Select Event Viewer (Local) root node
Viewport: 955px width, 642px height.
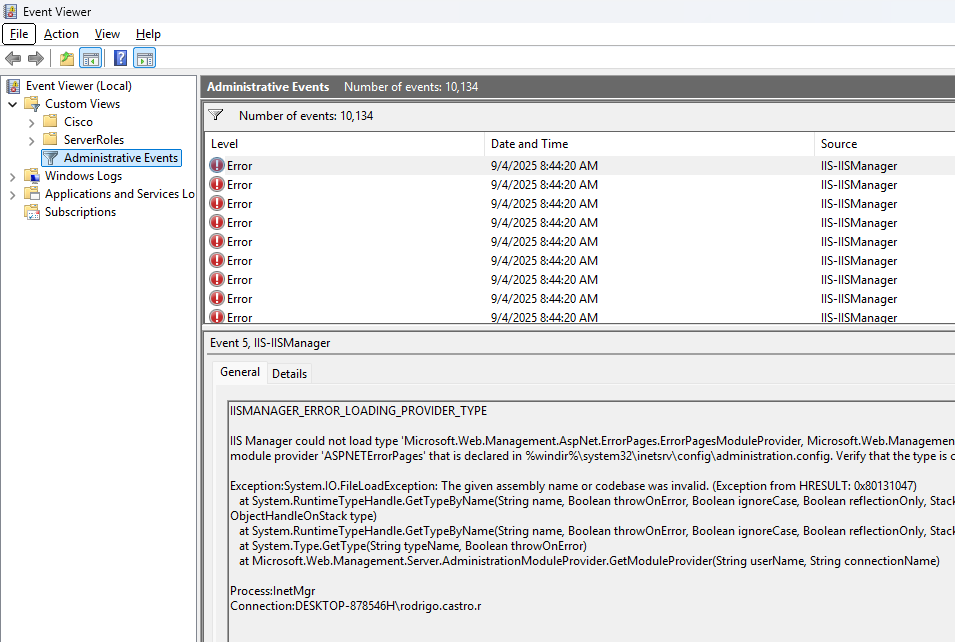click(x=79, y=86)
